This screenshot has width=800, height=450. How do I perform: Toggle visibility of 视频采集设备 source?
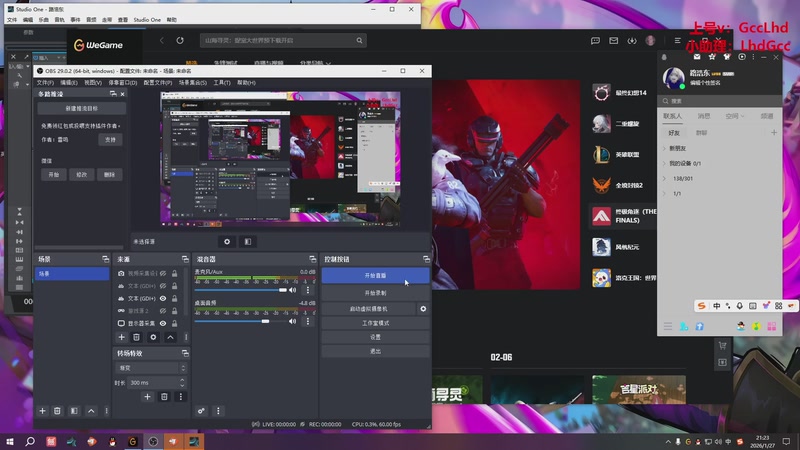[x=163, y=273]
